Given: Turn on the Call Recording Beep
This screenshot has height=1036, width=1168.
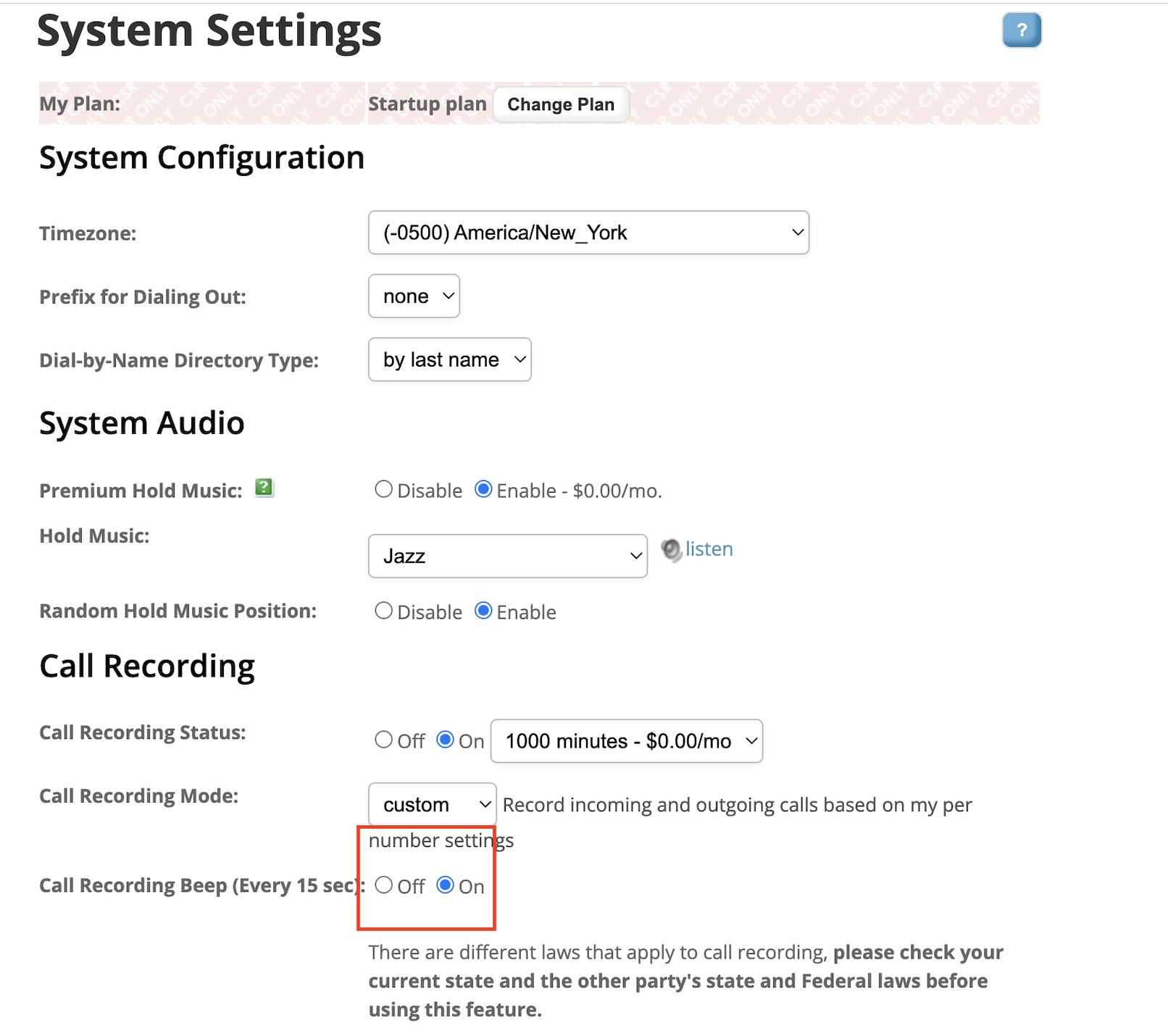Looking at the screenshot, I should 445,885.
